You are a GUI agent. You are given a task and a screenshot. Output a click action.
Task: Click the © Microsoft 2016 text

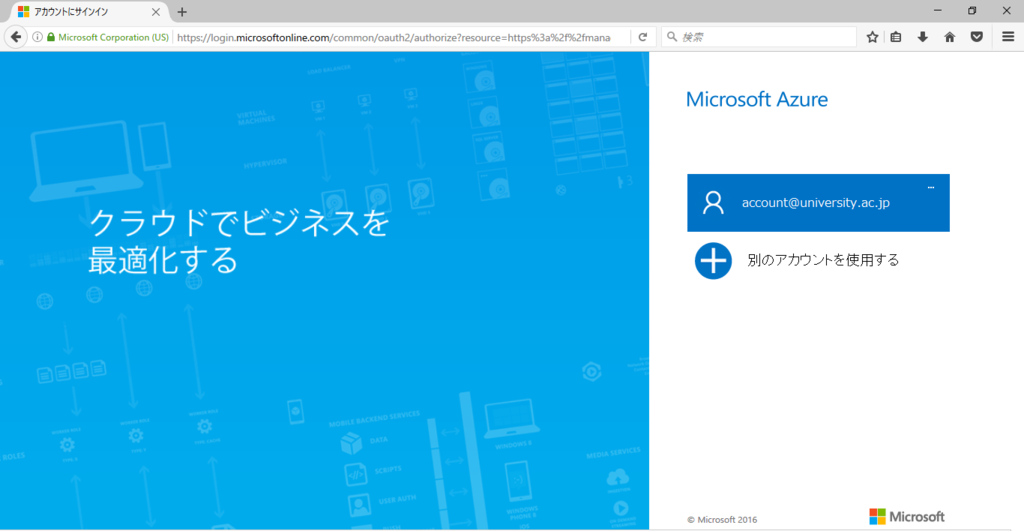click(722, 520)
